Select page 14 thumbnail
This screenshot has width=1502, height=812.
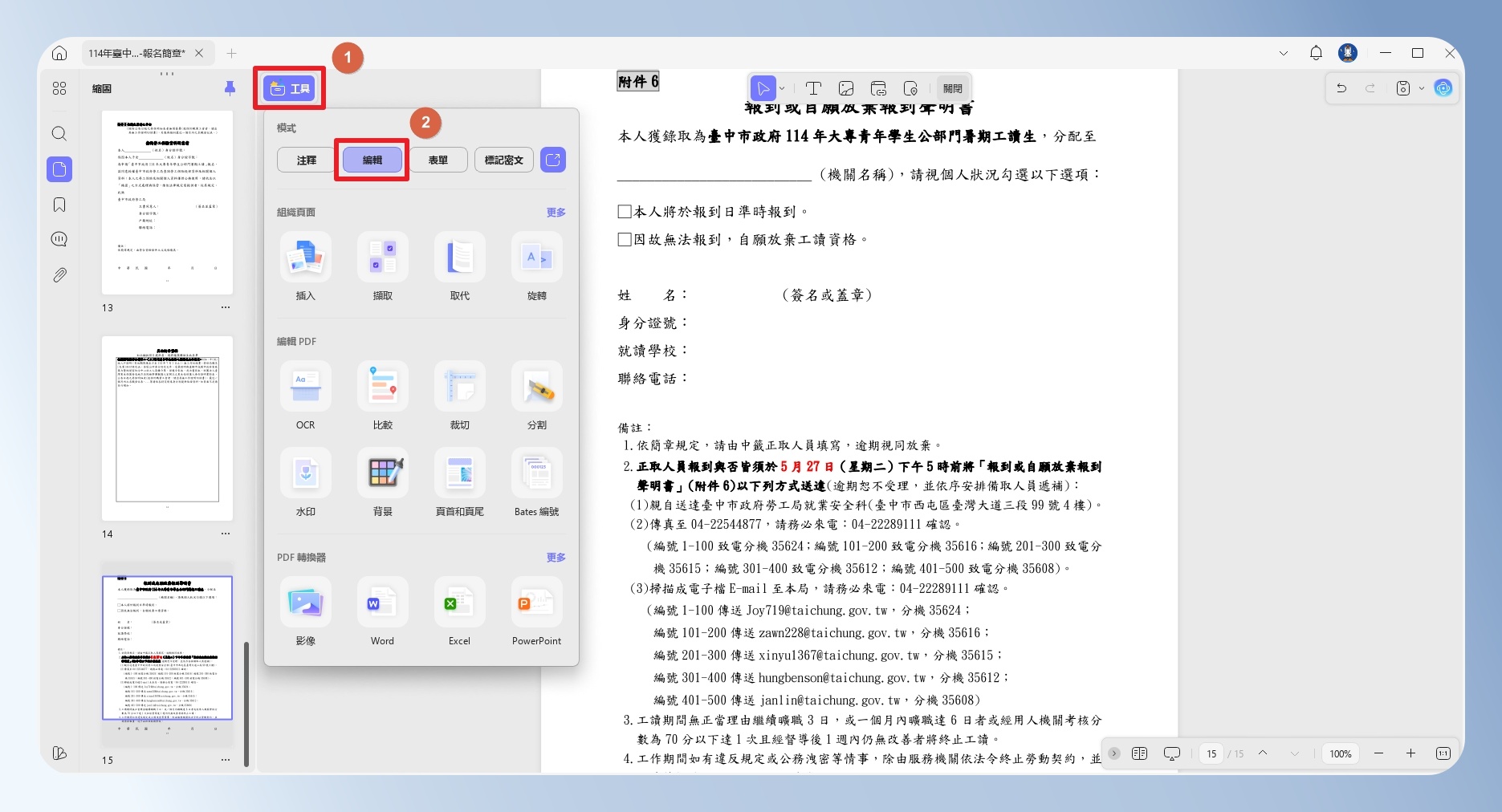(167, 428)
